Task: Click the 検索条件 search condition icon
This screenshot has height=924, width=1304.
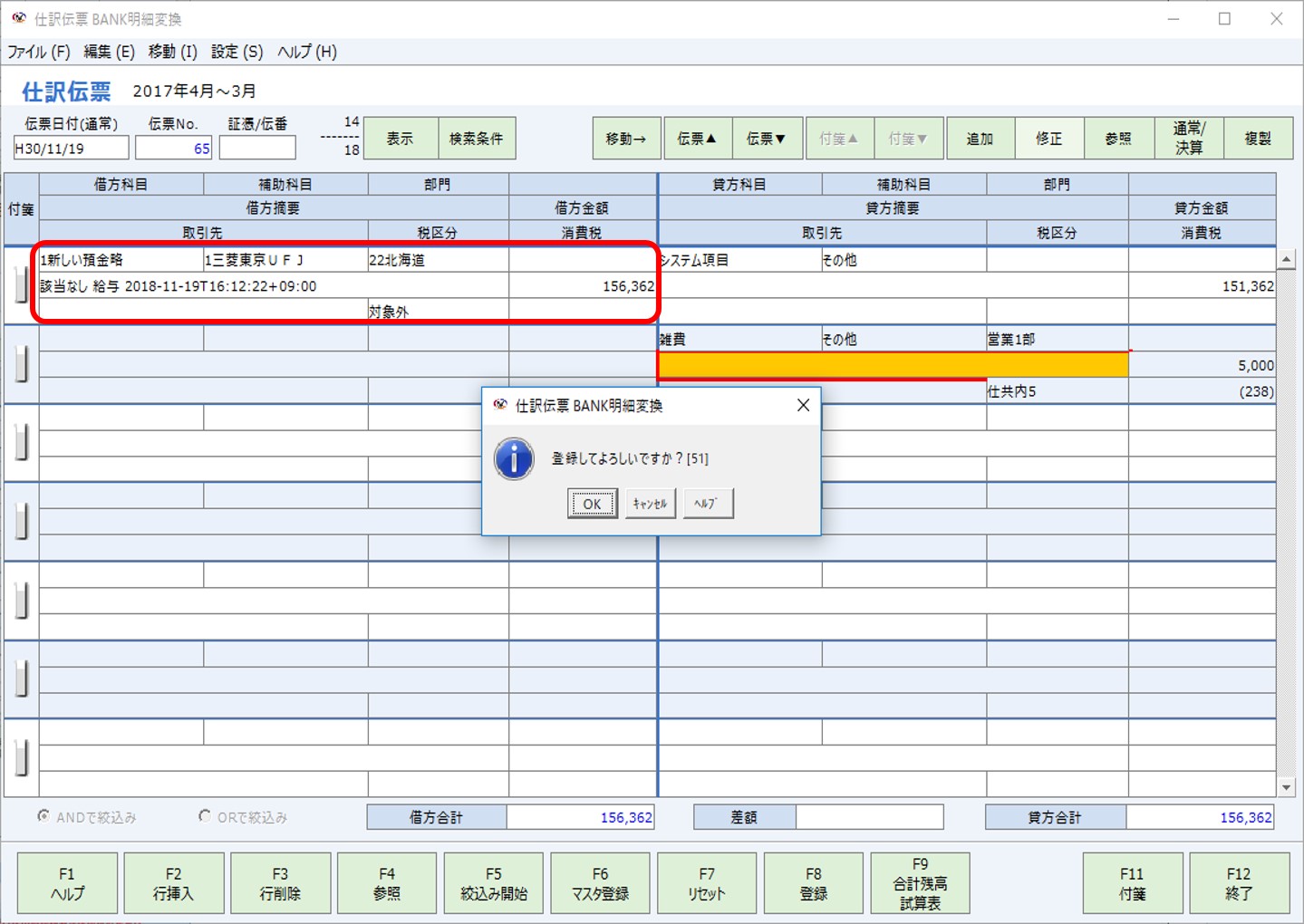Action: (477, 138)
